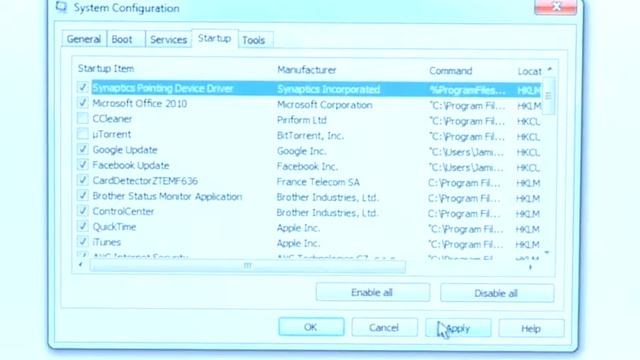The width and height of the screenshot is (640, 360).
Task: Select Brother Status Monitor Application name
Action: tap(167, 196)
